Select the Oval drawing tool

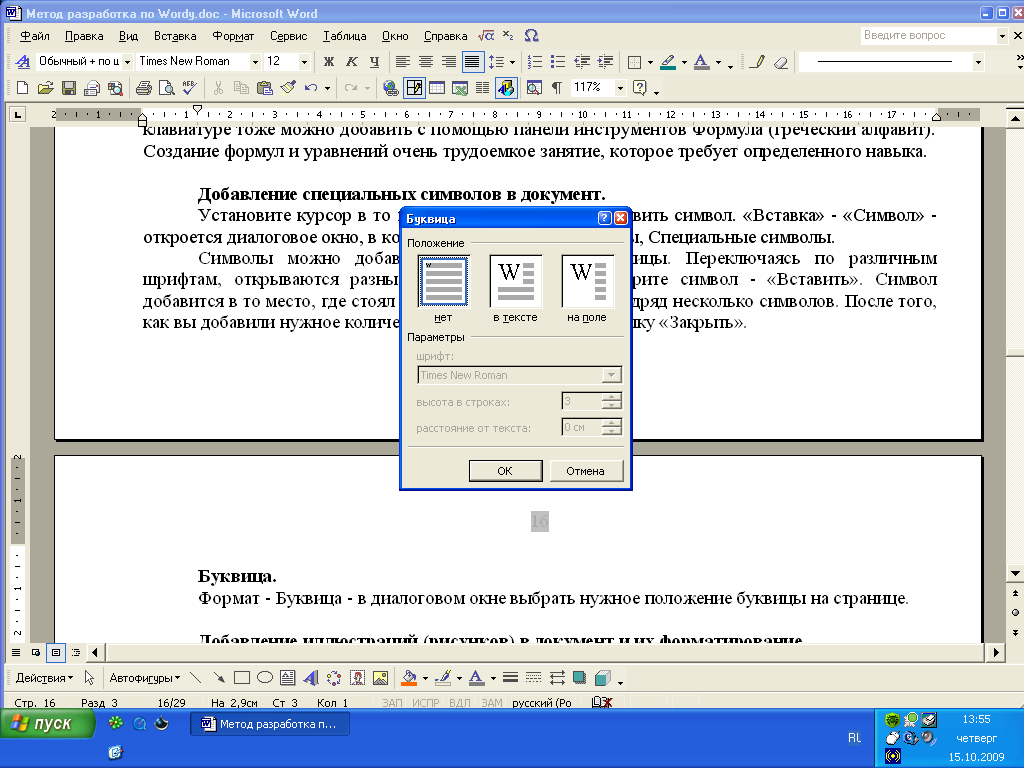click(264, 678)
